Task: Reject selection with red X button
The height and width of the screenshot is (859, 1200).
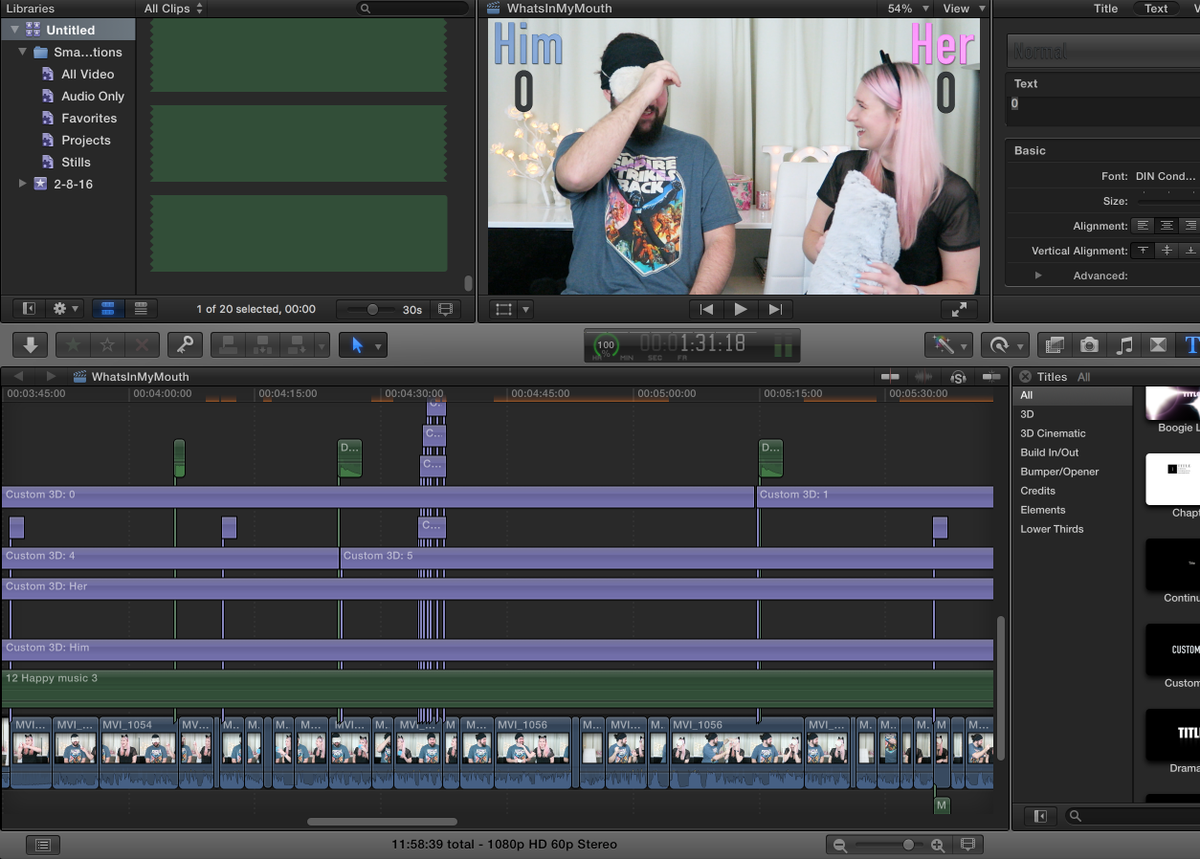Action: click(142, 345)
